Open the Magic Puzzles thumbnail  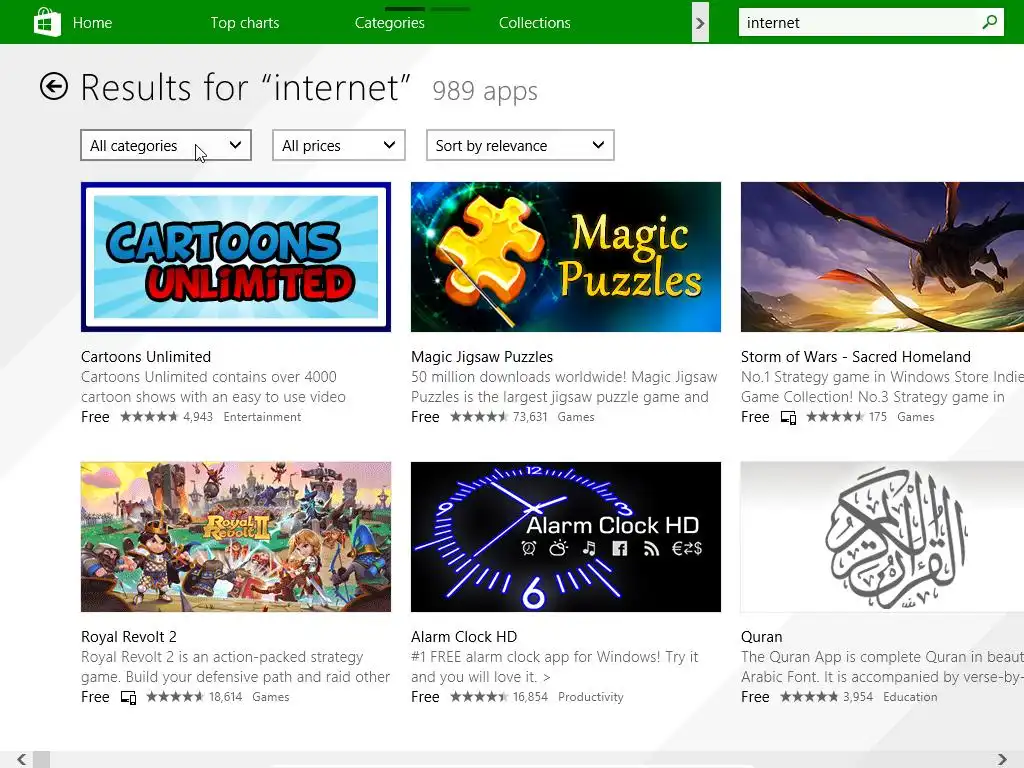[566, 257]
